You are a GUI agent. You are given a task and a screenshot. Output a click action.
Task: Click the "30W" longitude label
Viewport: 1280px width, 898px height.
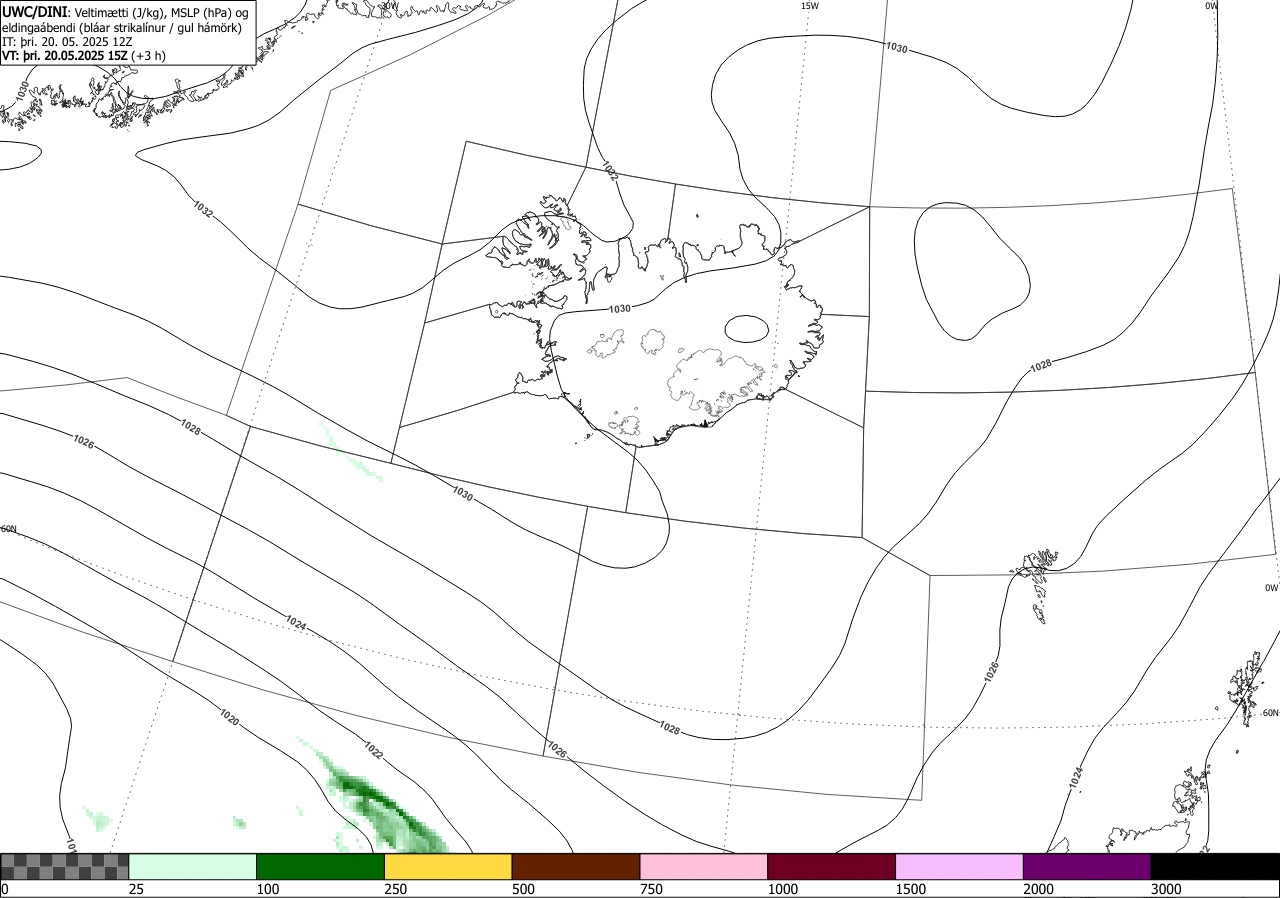coord(390,6)
